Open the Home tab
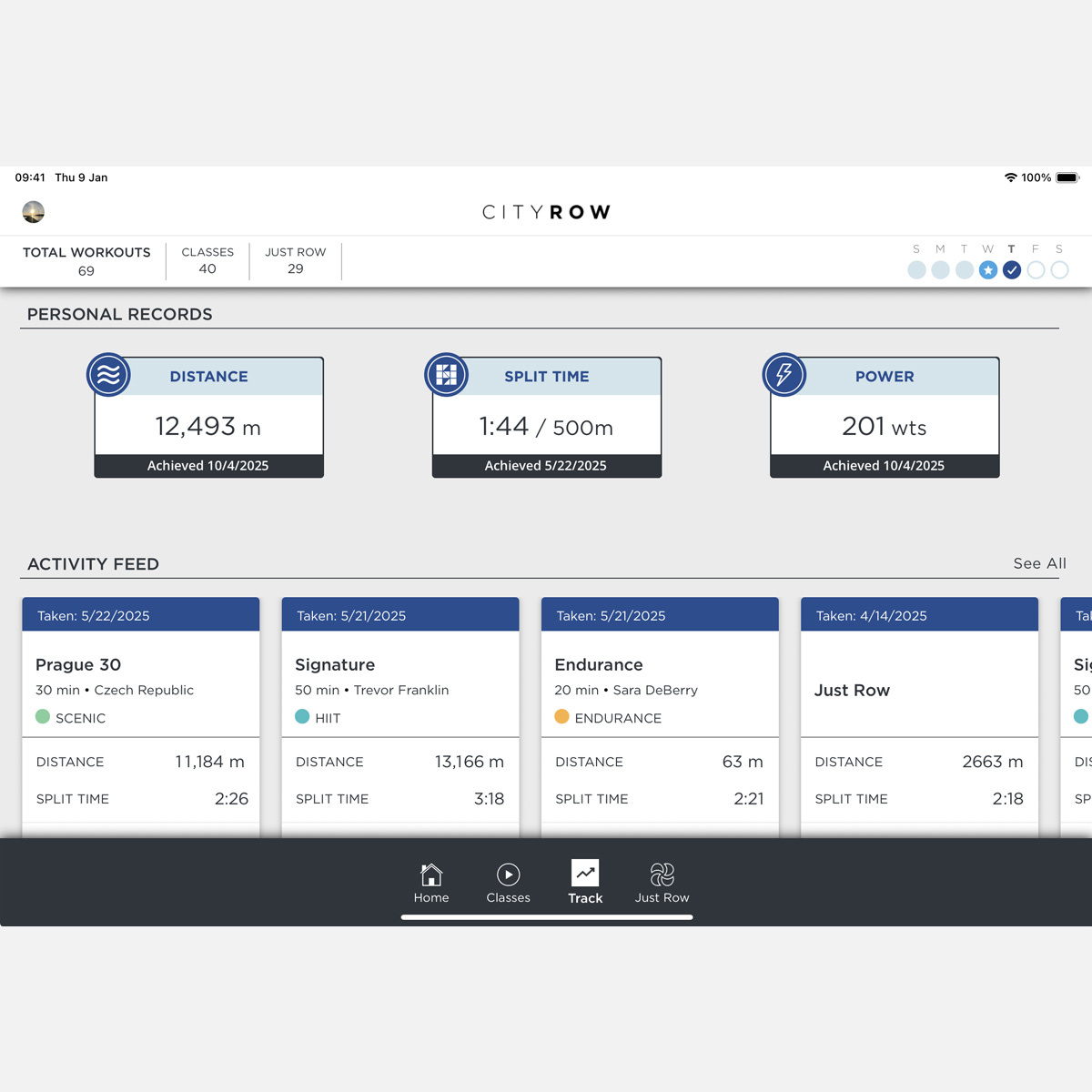Viewport: 1092px width, 1092px height. tap(431, 883)
